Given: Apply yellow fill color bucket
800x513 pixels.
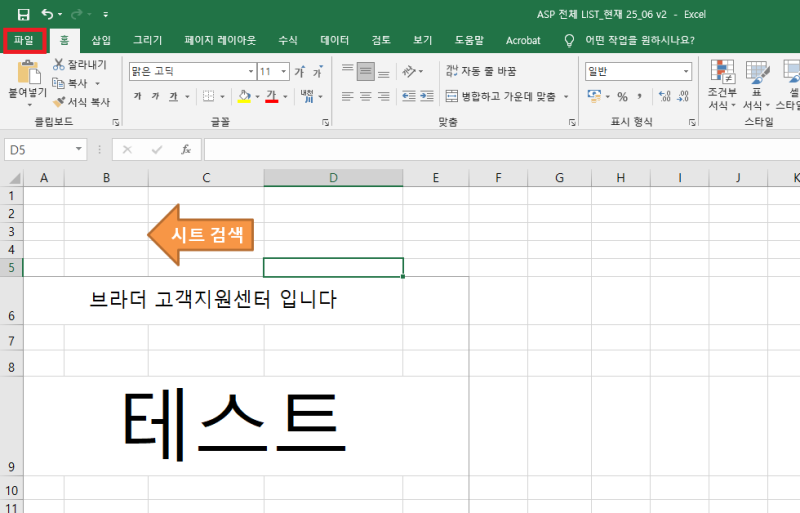Looking at the screenshot, I should (244, 96).
